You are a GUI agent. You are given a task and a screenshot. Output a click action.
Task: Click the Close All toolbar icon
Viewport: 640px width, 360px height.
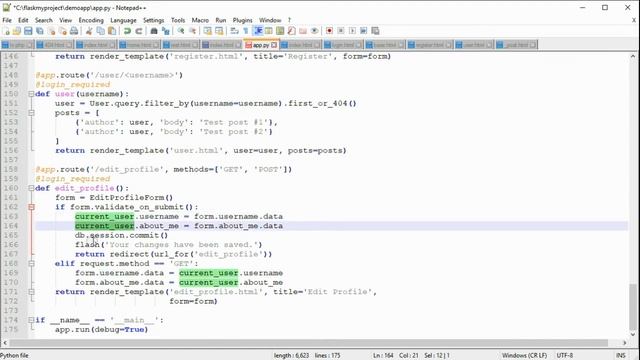click(x=62, y=31)
